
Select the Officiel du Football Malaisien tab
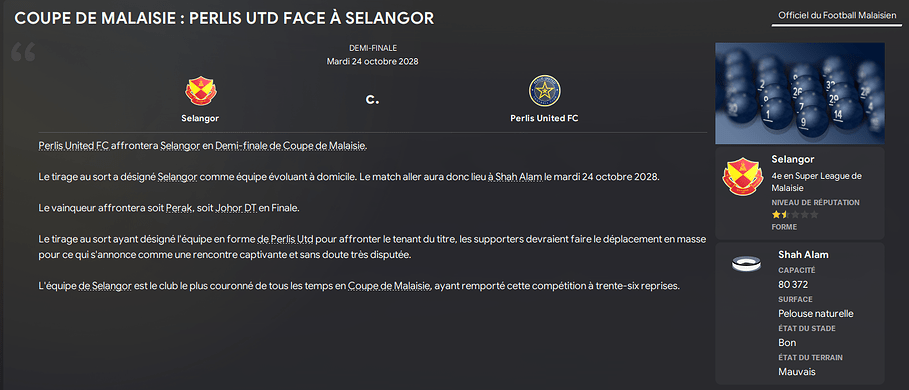pos(837,16)
